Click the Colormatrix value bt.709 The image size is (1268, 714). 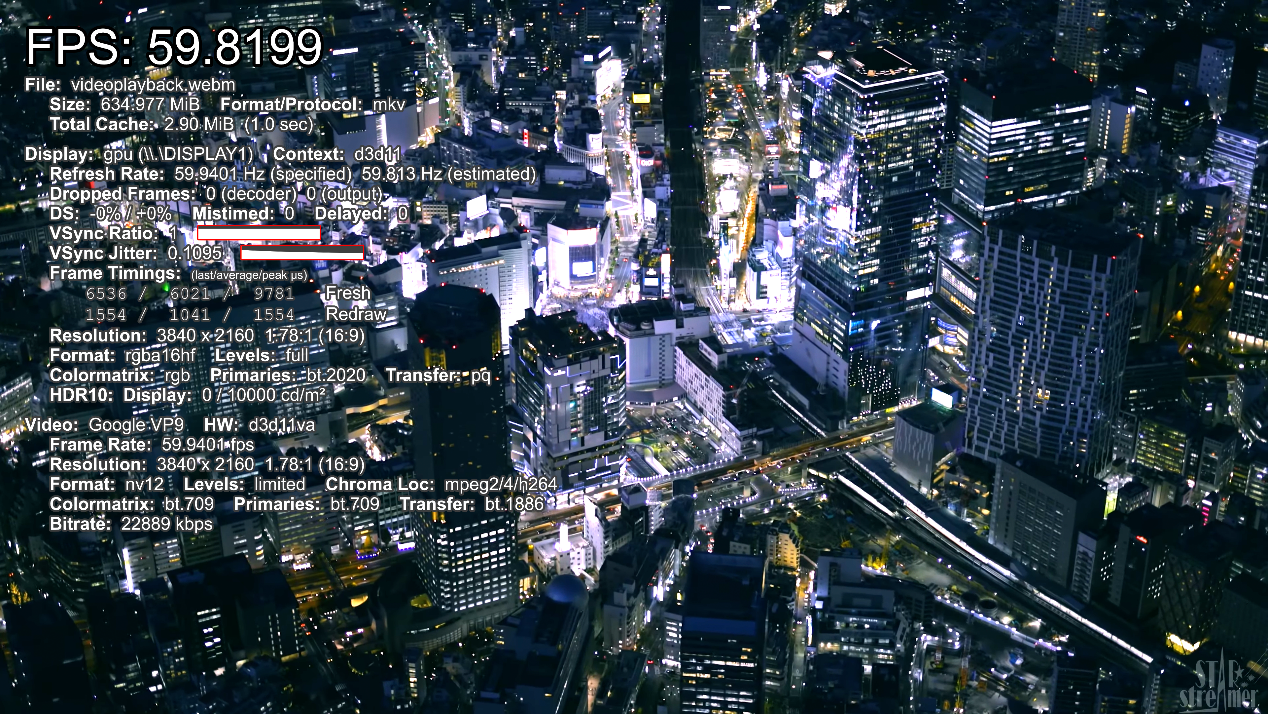coord(190,504)
